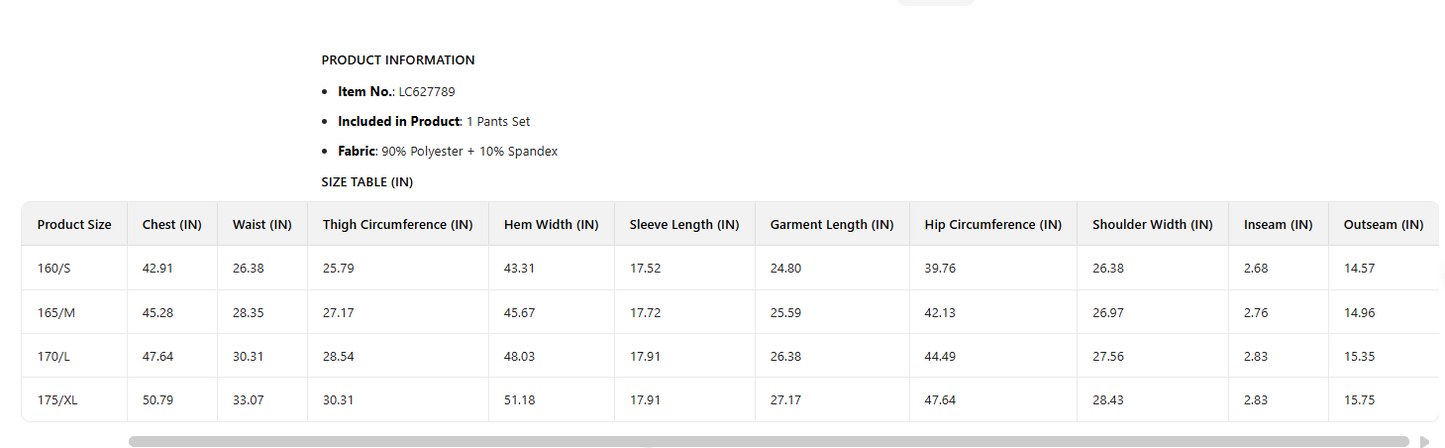Select the 165/M size row label
The height and width of the screenshot is (448, 1445).
[57, 313]
